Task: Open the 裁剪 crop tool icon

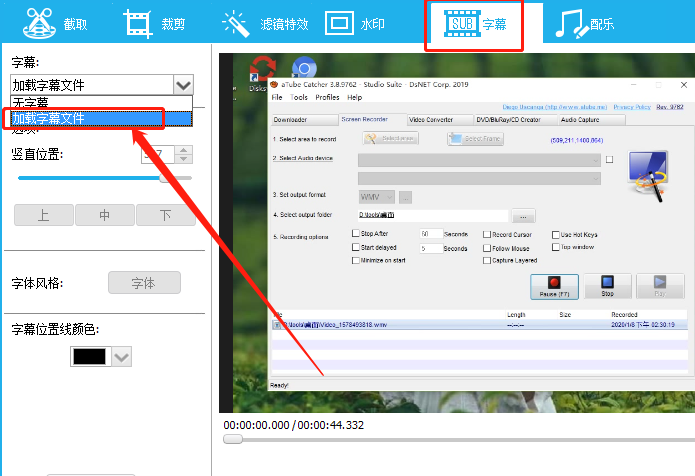Action: point(142,23)
